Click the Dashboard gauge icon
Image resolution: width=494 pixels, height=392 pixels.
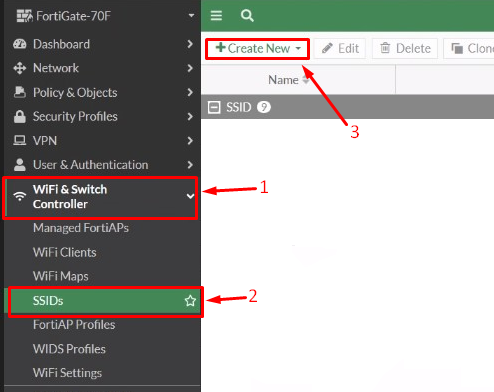click(x=20, y=44)
